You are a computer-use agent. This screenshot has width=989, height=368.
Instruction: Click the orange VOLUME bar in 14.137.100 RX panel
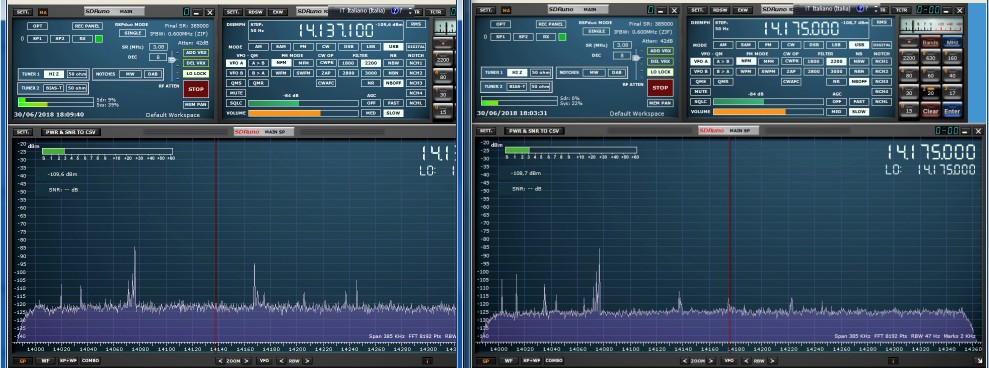(x=284, y=113)
